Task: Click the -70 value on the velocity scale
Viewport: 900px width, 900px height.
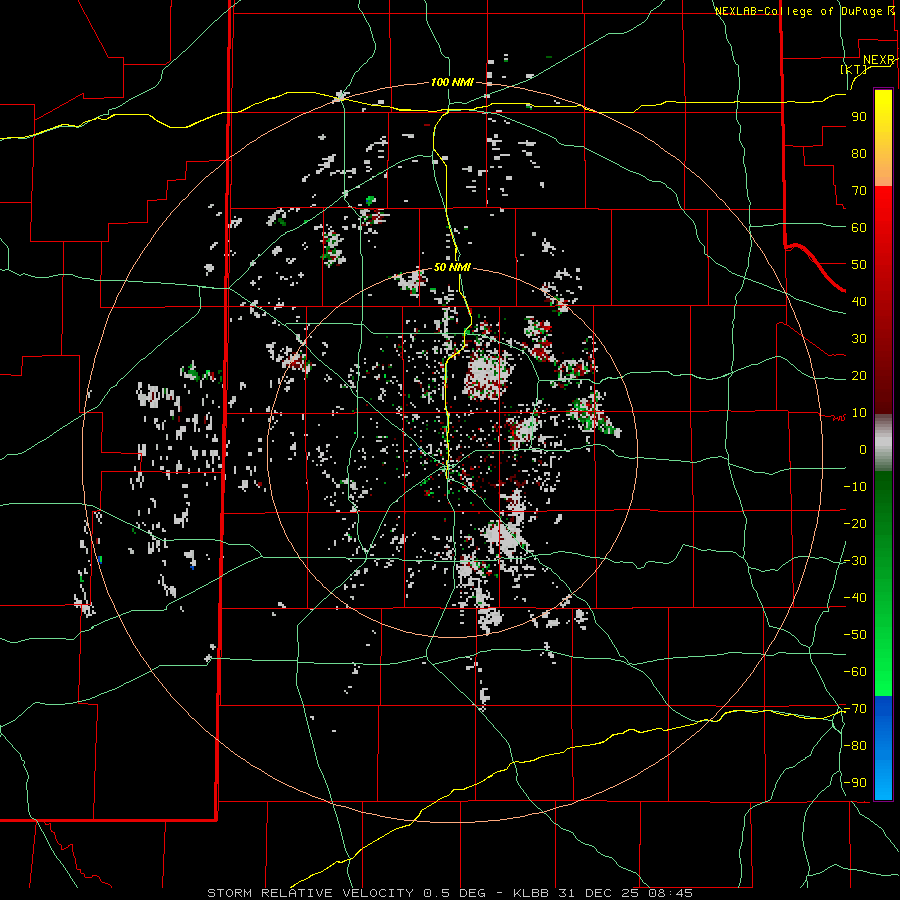Action: tap(855, 709)
